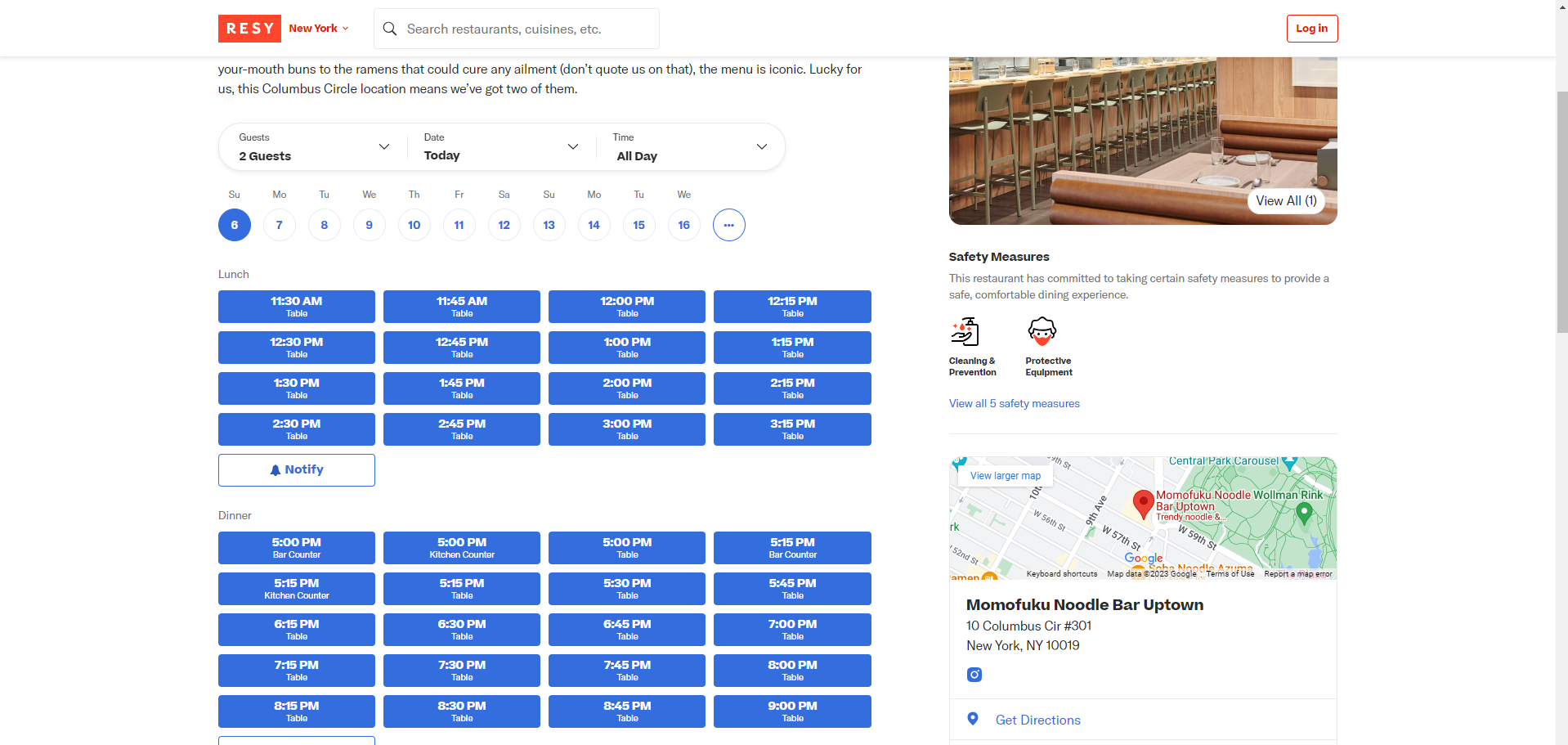Select date 7 Monday
Image resolution: width=1568 pixels, height=745 pixels.
(x=280, y=225)
